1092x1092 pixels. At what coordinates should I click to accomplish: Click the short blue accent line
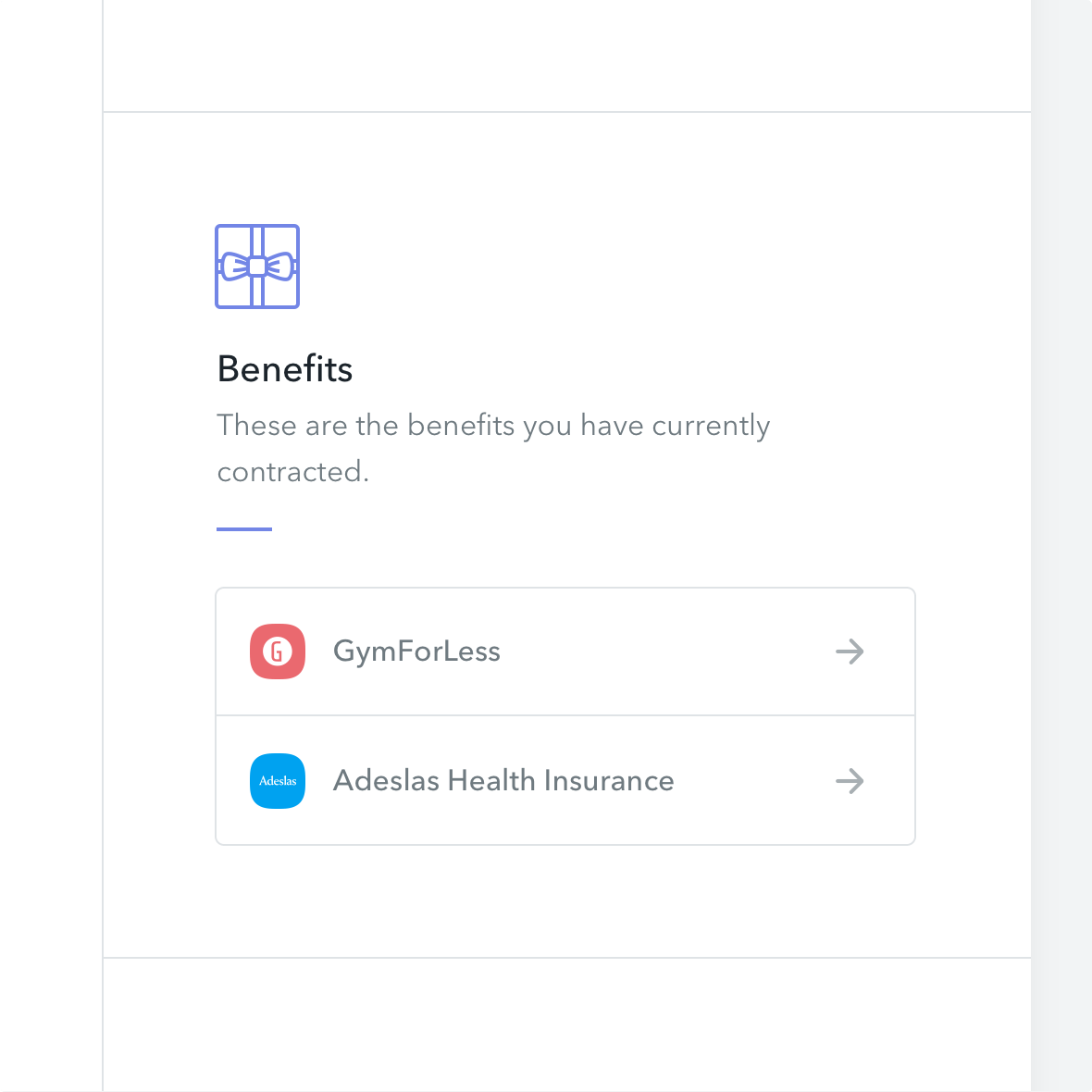click(x=244, y=529)
